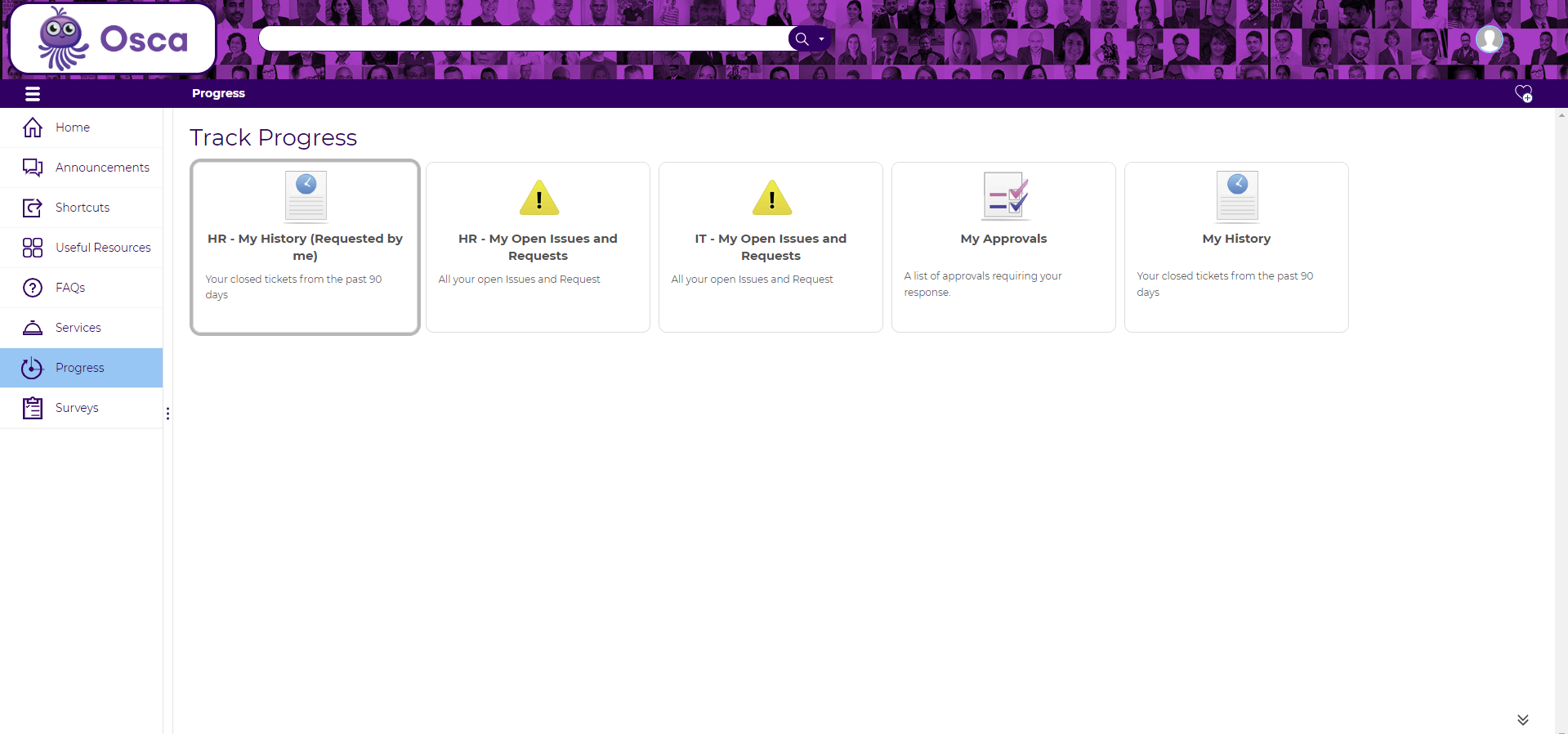Viewport: 1568px width, 734px height.
Task: Go to Home in the sidebar
Action: [73, 128]
